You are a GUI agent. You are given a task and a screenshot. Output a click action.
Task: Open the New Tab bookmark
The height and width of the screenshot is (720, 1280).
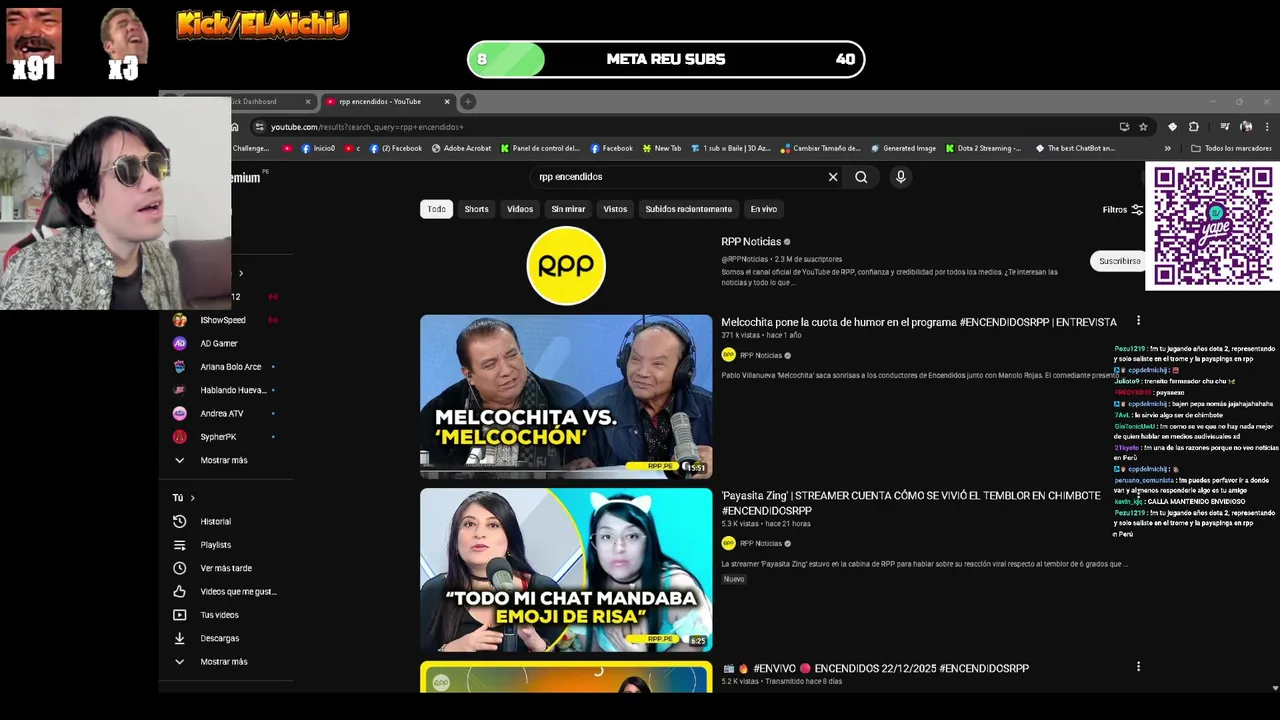coord(662,148)
